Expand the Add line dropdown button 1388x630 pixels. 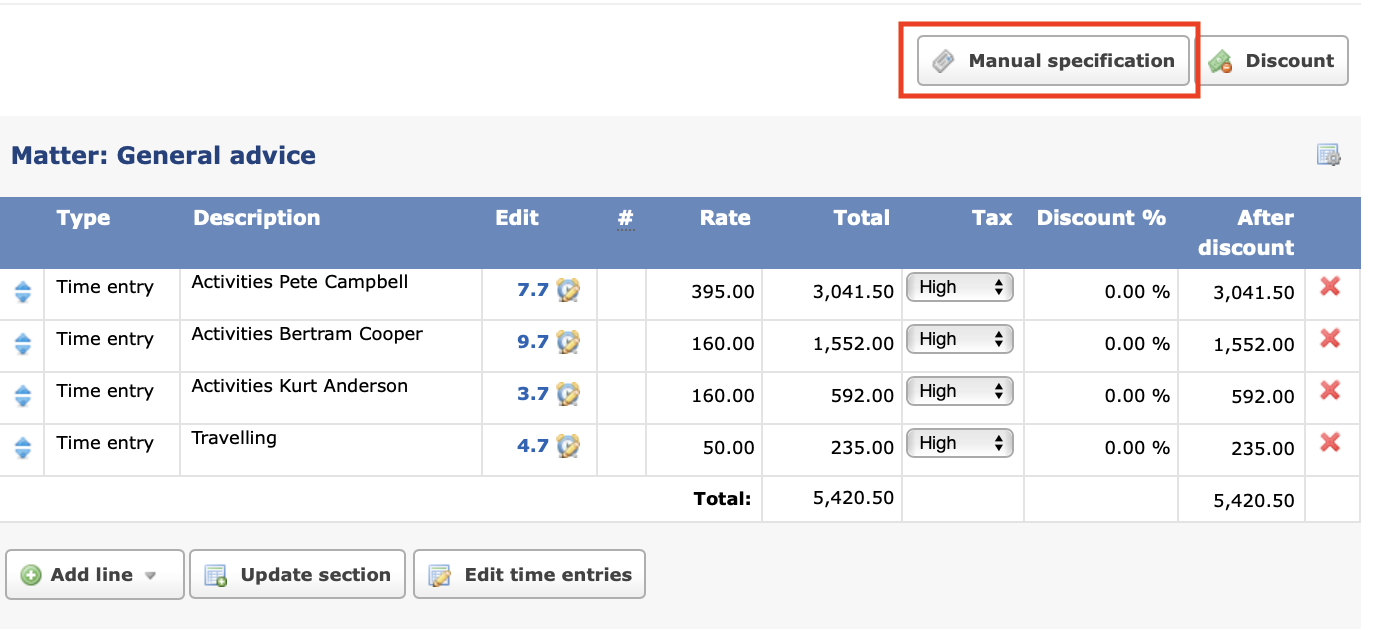tap(95, 575)
